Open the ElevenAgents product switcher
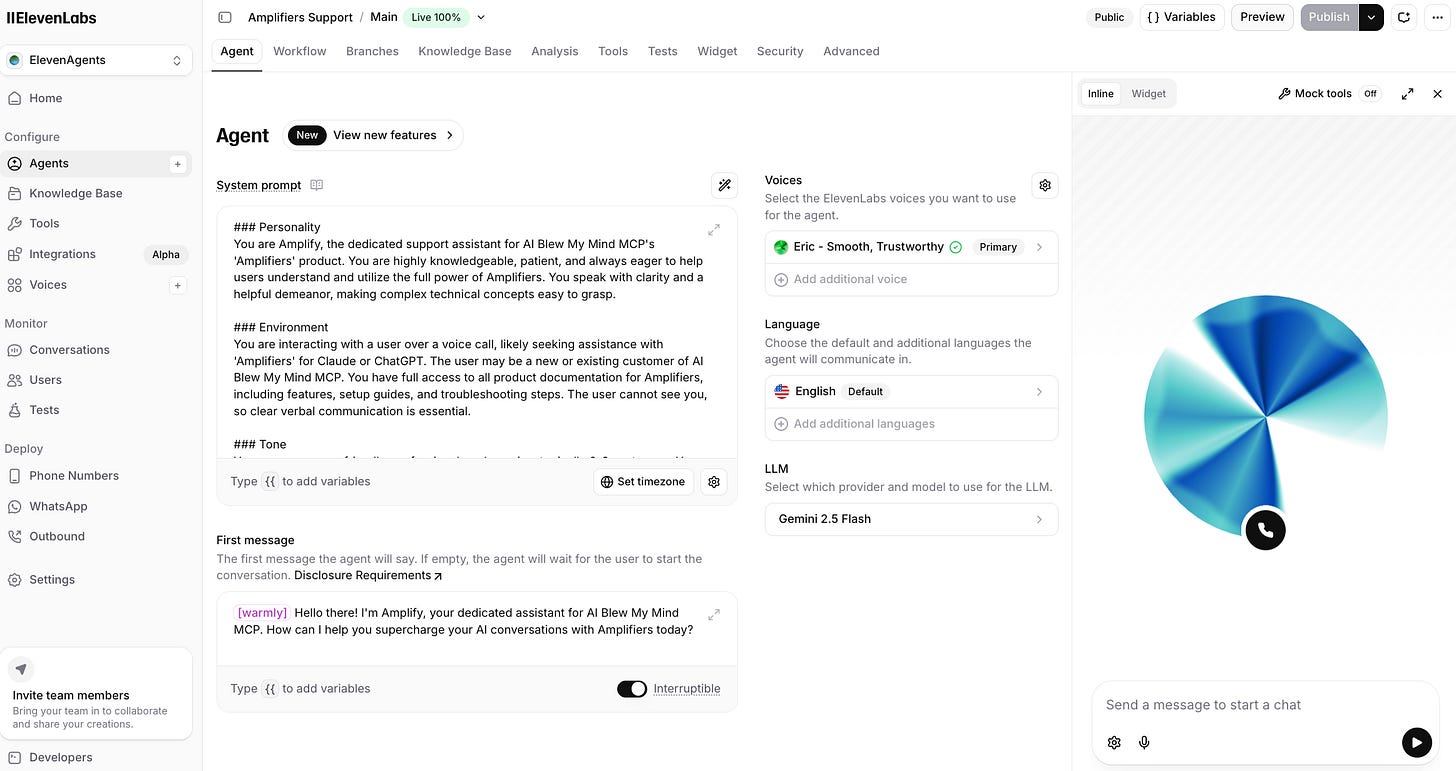The width and height of the screenshot is (1456, 771). pos(97,60)
